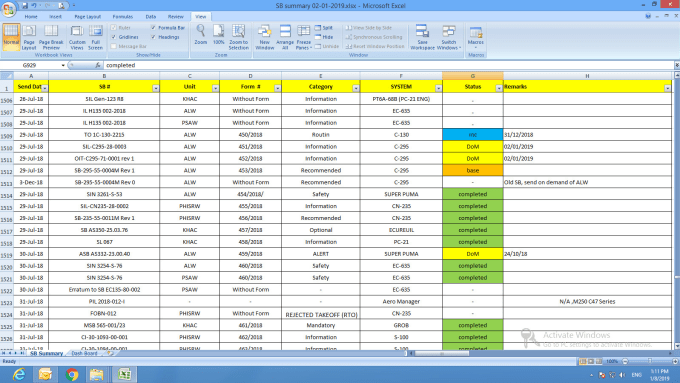Click the zoom out minus button

coord(625,361)
